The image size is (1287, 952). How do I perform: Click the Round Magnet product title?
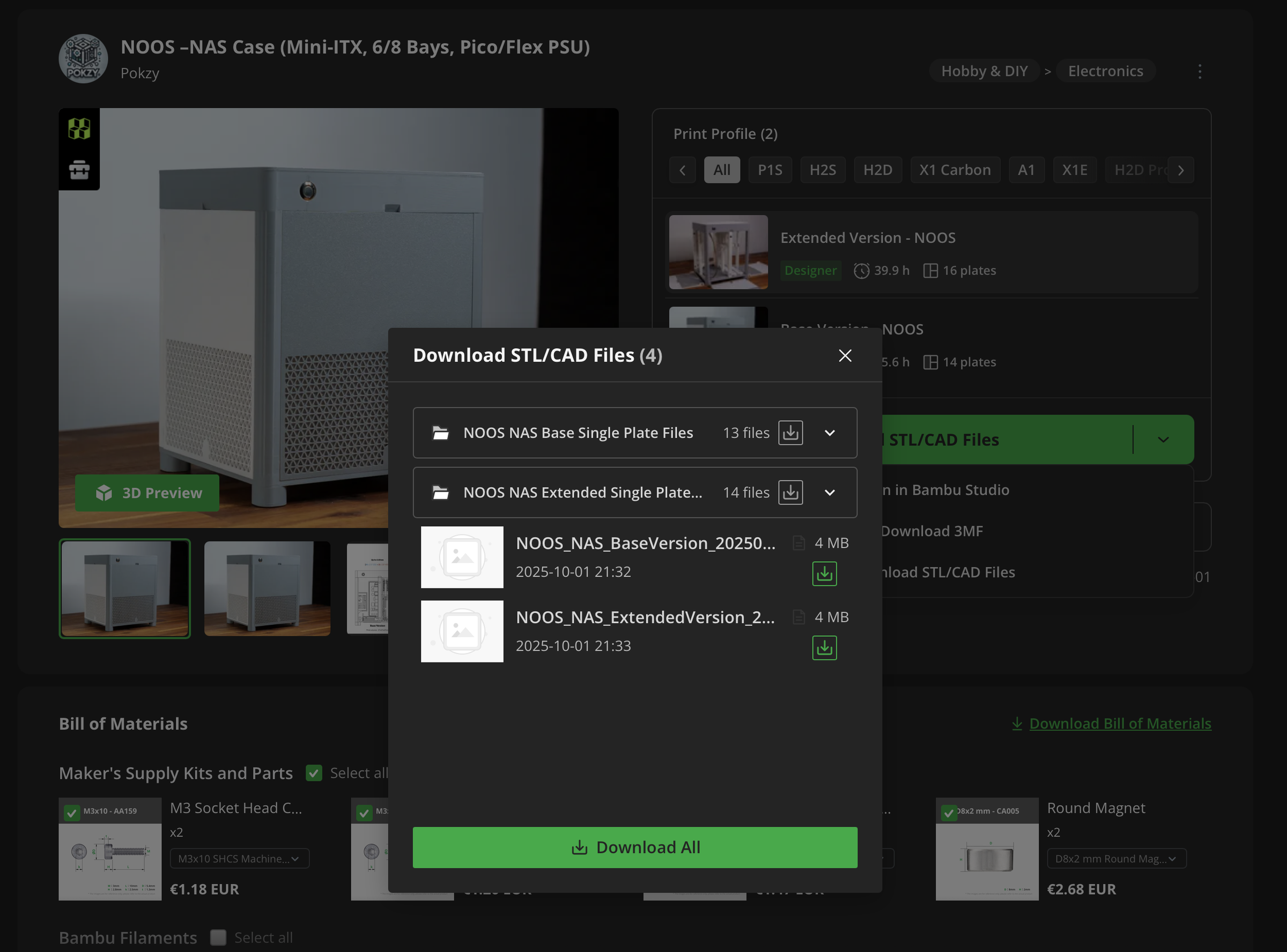pyautogui.click(x=1096, y=808)
